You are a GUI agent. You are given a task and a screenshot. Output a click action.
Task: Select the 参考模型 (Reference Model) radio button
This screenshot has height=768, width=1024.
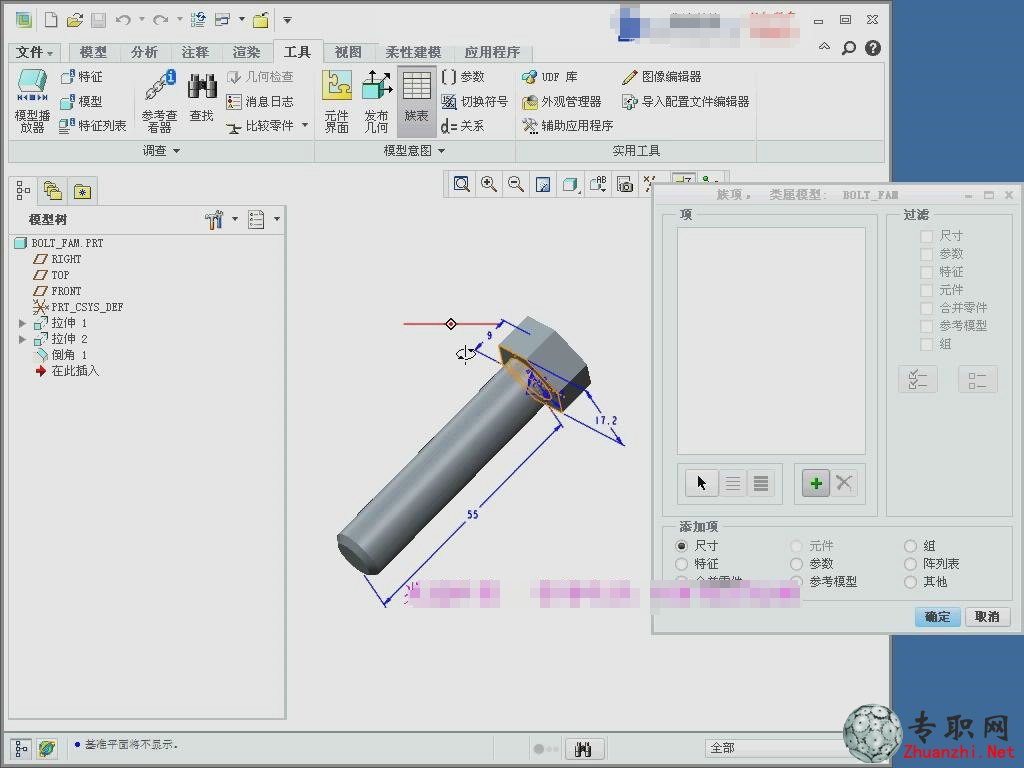(x=796, y=581)
